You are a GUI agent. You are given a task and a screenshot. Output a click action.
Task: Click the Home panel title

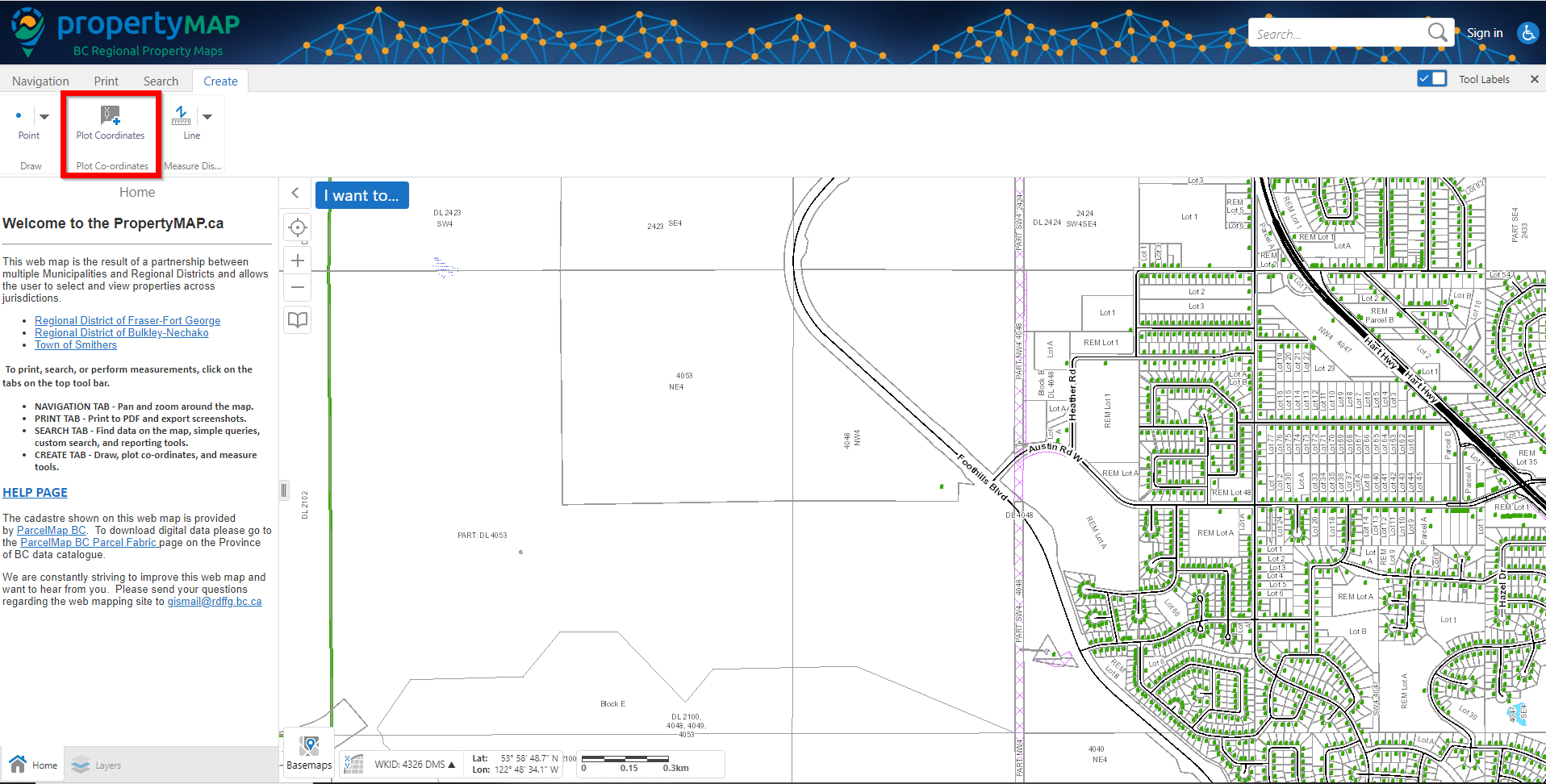[x=137, y=192]
